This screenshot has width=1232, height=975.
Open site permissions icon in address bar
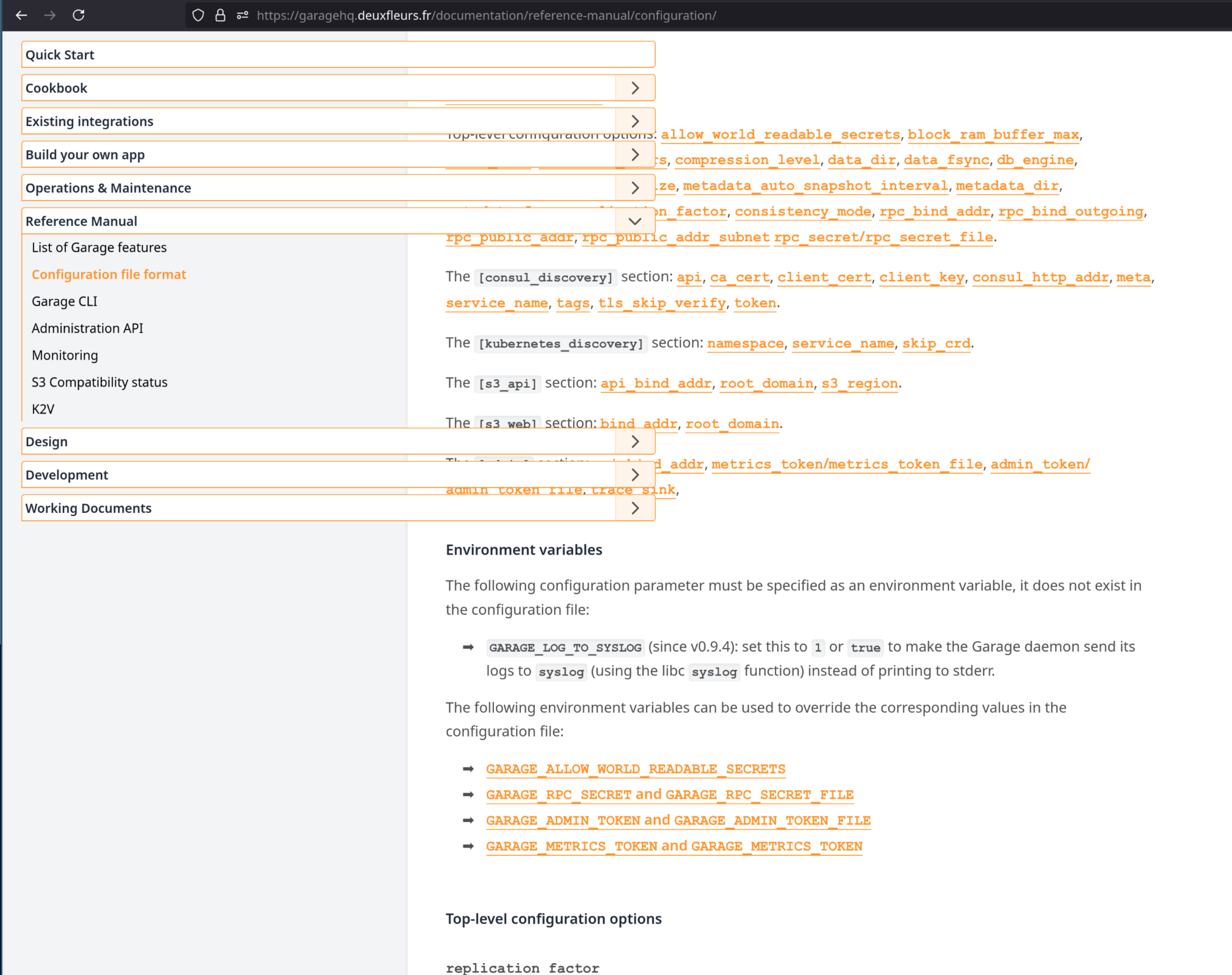pos(243,15)
